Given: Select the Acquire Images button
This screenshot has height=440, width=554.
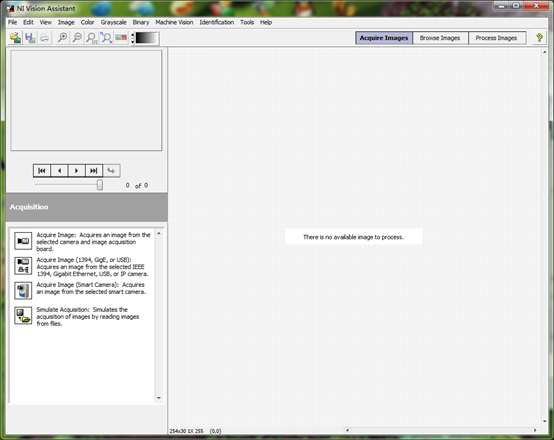Looking at the screenshot, I should click(x=384, y=38).
